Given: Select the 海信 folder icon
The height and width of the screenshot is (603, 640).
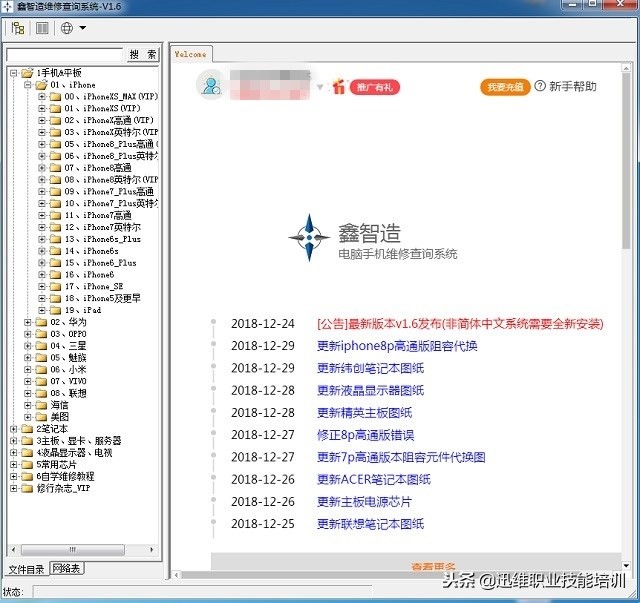Looking at the screenshot, I should click(x=41, y=405).
